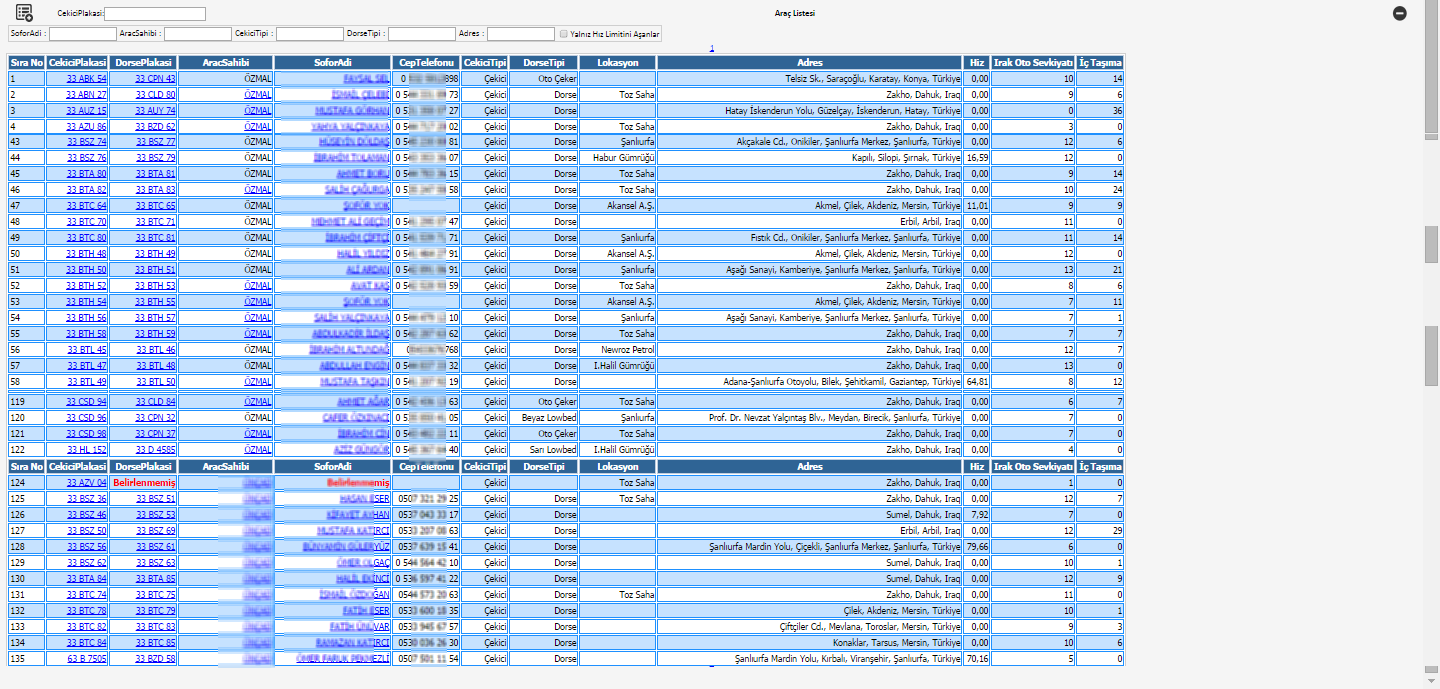Open trailer plate 33 CPN 43

pos(155,78)
